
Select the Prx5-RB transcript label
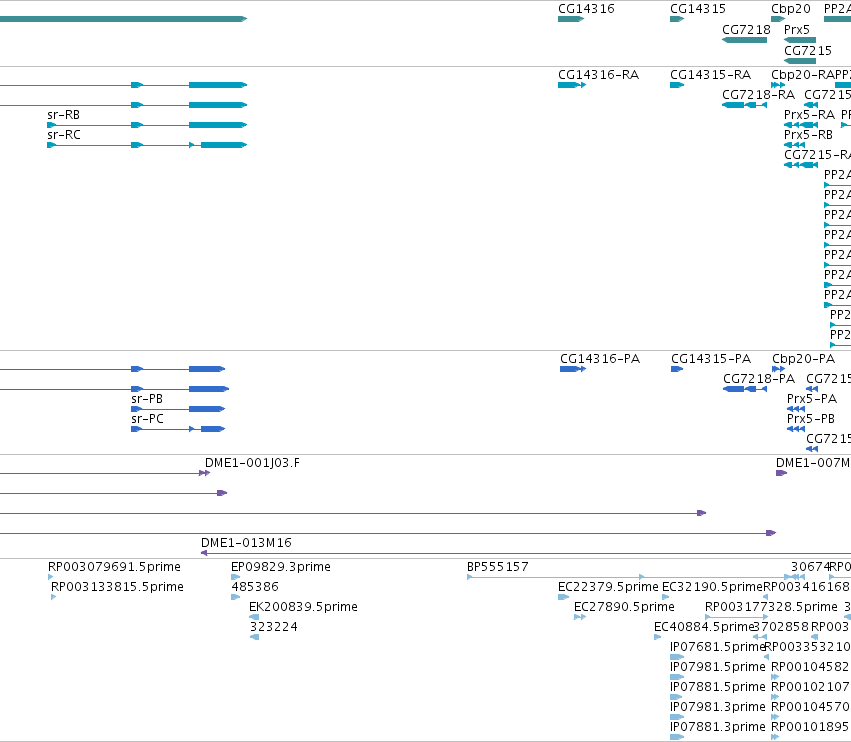coord(808,135)
